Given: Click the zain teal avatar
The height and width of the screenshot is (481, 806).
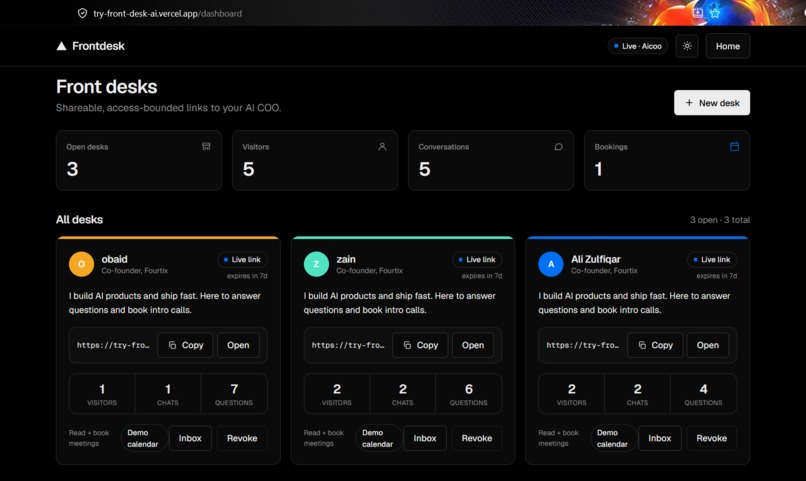Looking at the screenshot, I should 316,264.
